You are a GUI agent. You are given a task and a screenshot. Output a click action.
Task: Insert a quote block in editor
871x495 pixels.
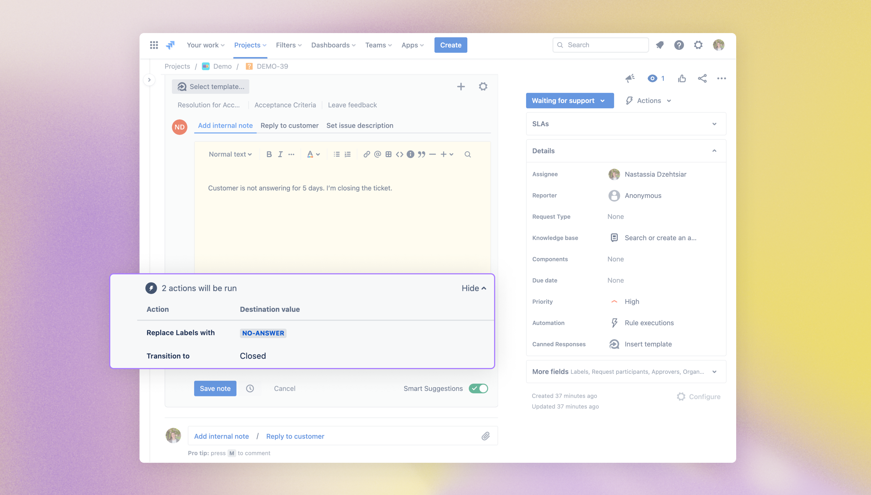[x=422, y=154]
